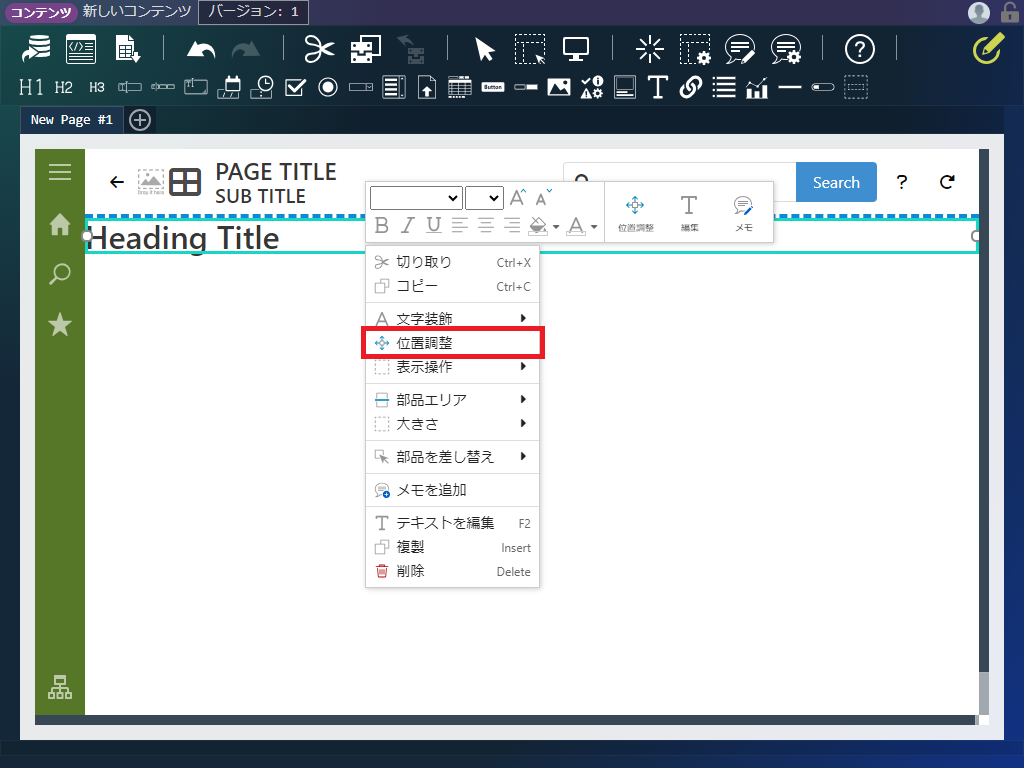Open the hamburger menu in green sidebar
Viewport: 1024px width, 768px height.
tap(60, 172)
